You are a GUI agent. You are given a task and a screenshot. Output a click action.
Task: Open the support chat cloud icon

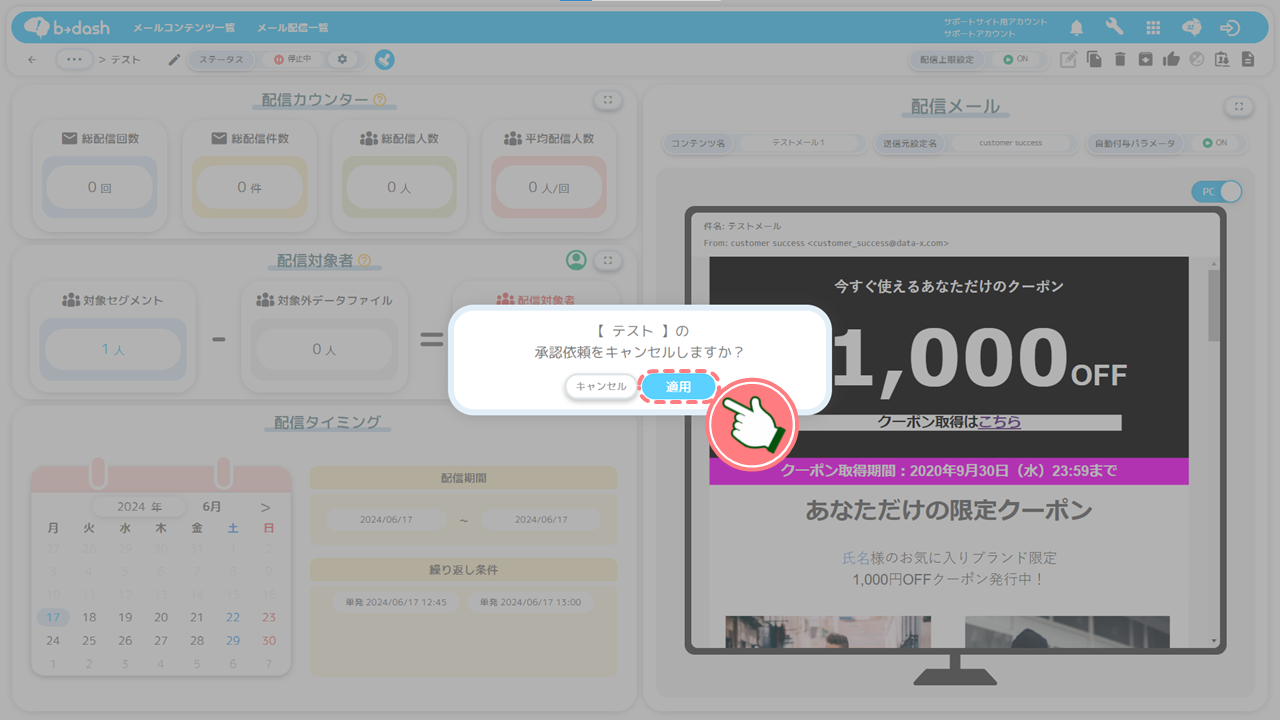coord(1191,28)
